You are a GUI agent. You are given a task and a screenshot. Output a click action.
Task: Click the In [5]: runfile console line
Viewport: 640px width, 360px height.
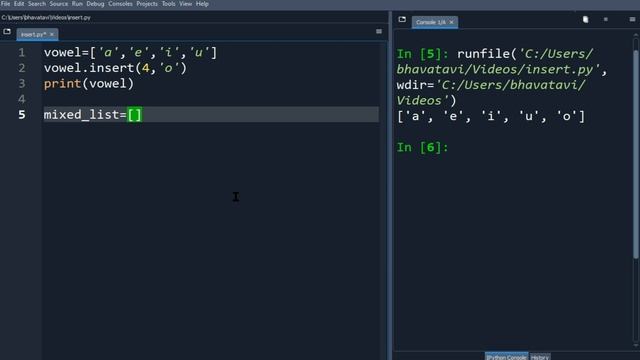(502, 77)
